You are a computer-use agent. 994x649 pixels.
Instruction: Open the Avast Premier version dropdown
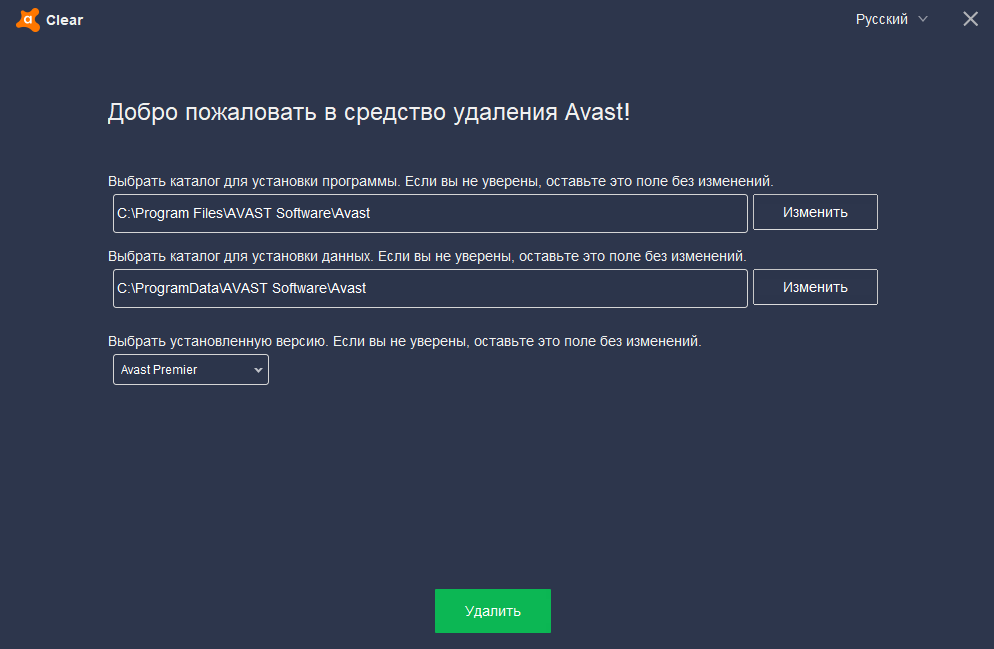(x=191, y=369)
